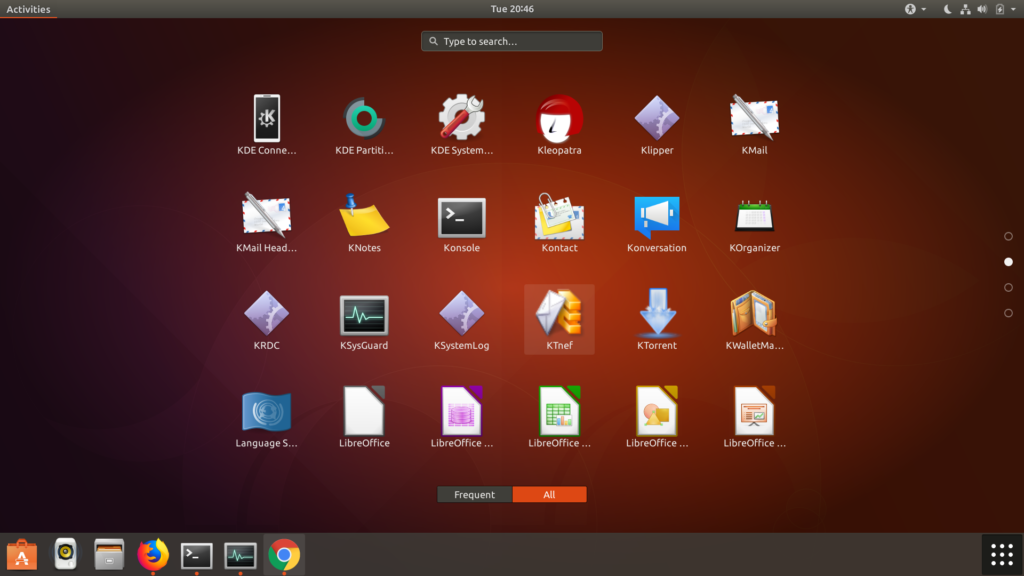Click Activities in the top bar

coord(28,9)
